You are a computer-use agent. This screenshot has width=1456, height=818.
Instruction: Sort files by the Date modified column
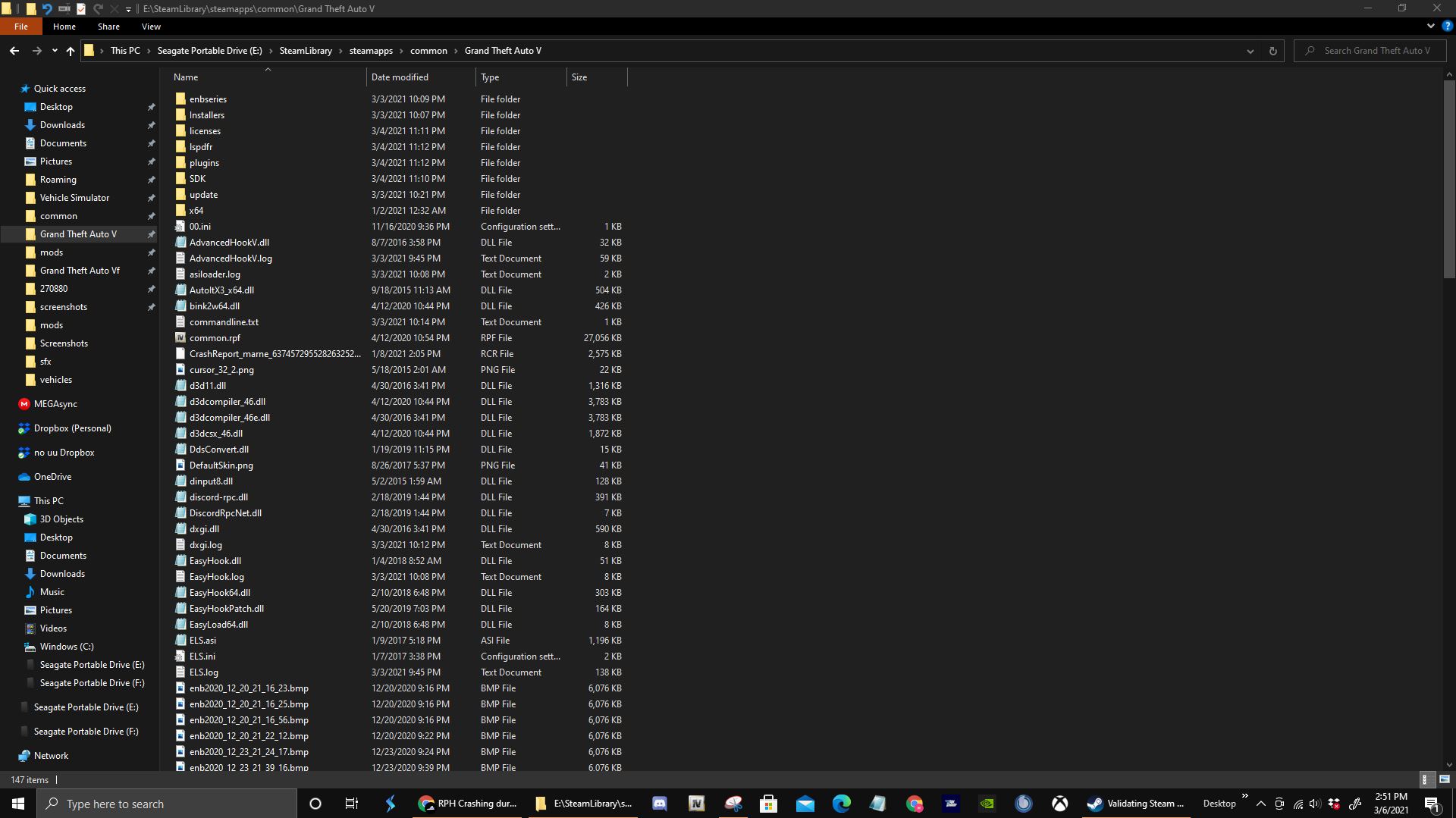(x=421, y=77)
